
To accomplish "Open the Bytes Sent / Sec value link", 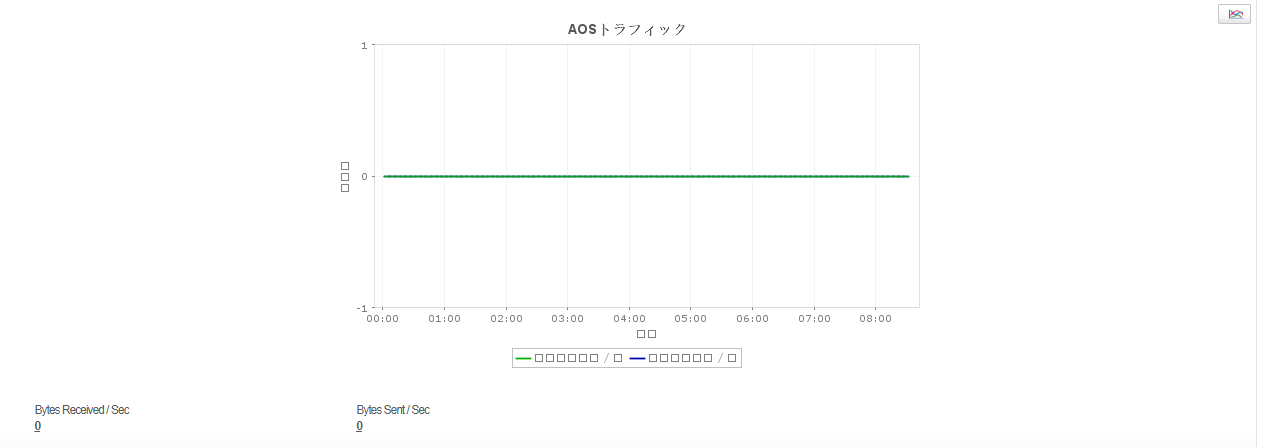I will (359, 426).
